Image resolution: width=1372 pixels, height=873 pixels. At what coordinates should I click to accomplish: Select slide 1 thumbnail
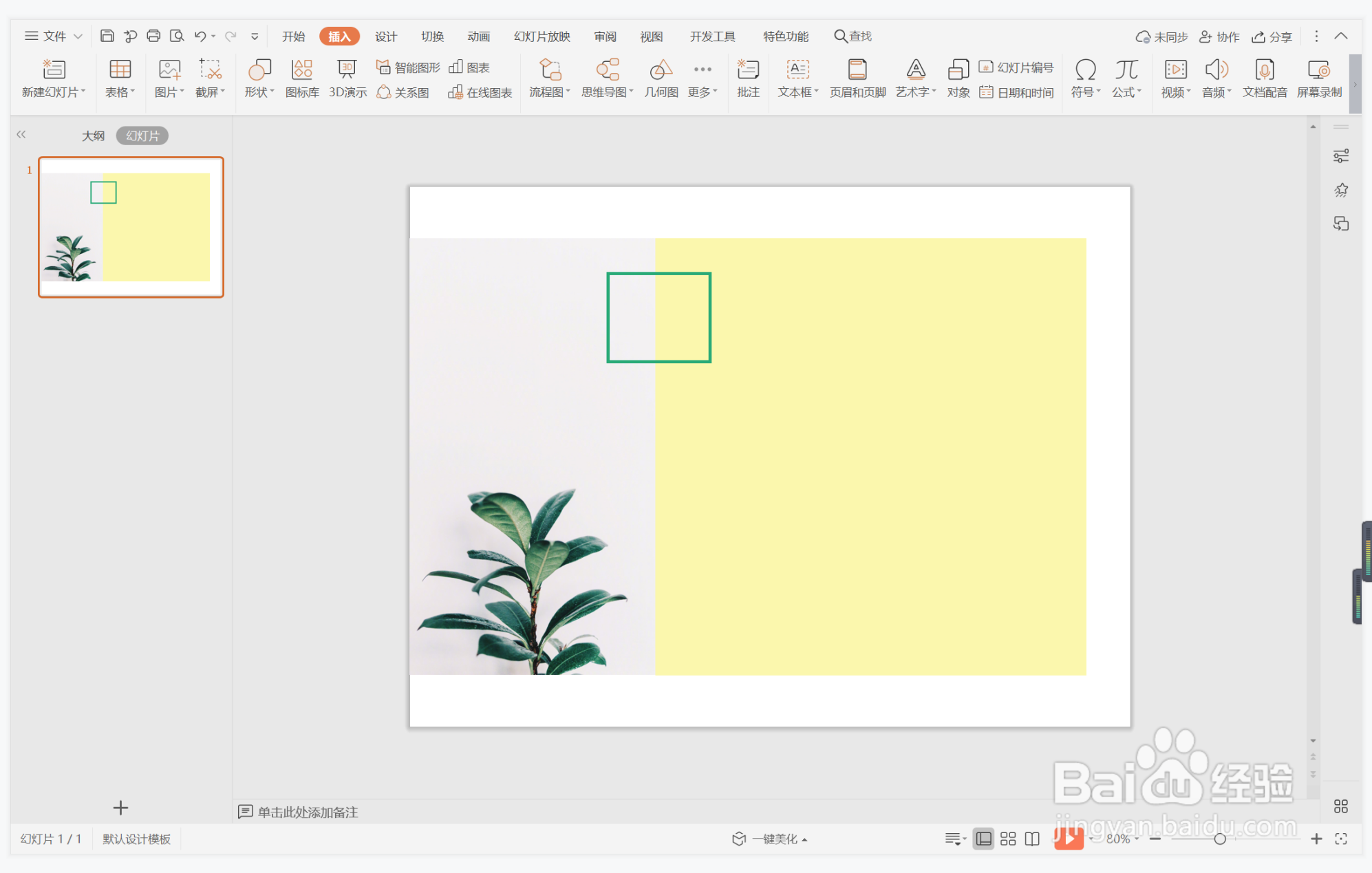tap(131, 227)
